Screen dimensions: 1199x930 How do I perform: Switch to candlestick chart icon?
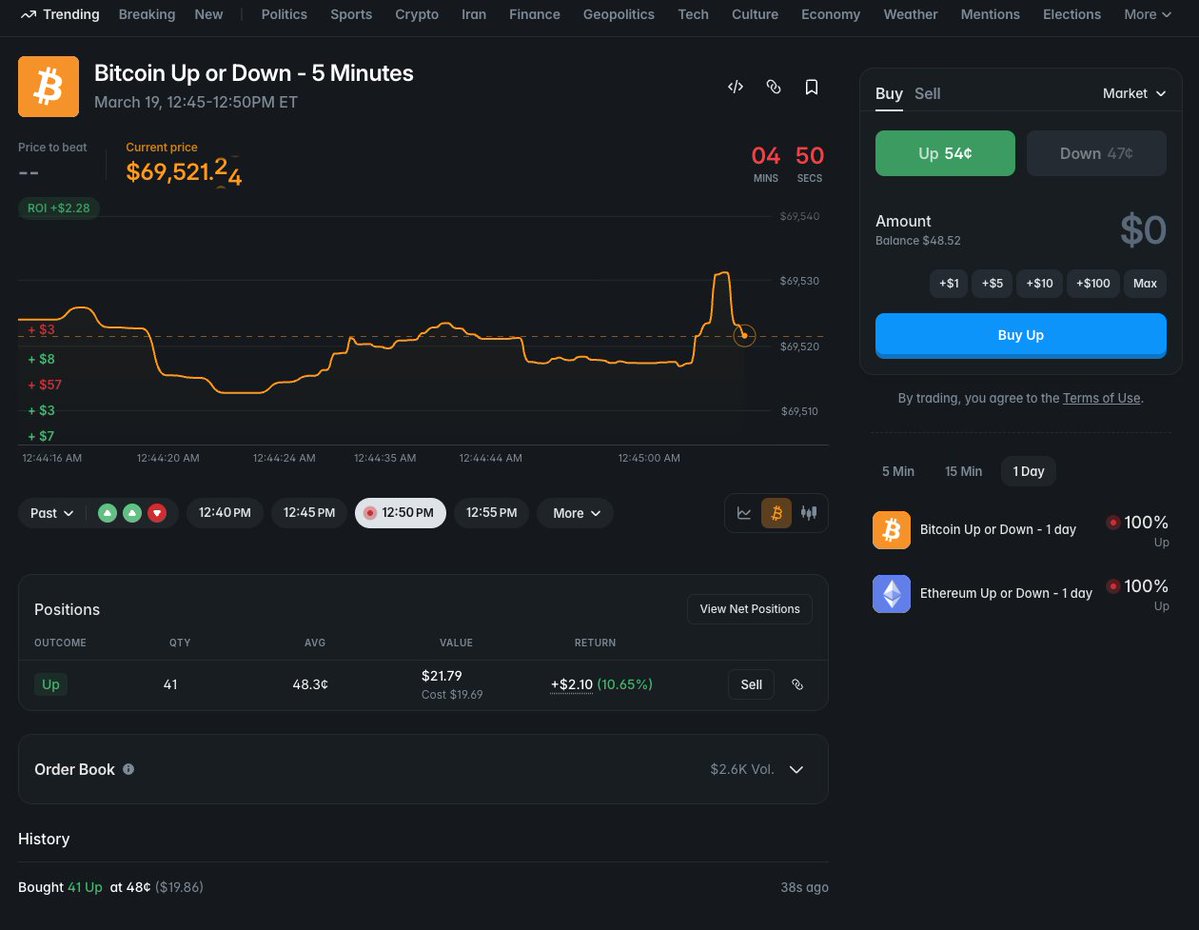pos(808,512)
